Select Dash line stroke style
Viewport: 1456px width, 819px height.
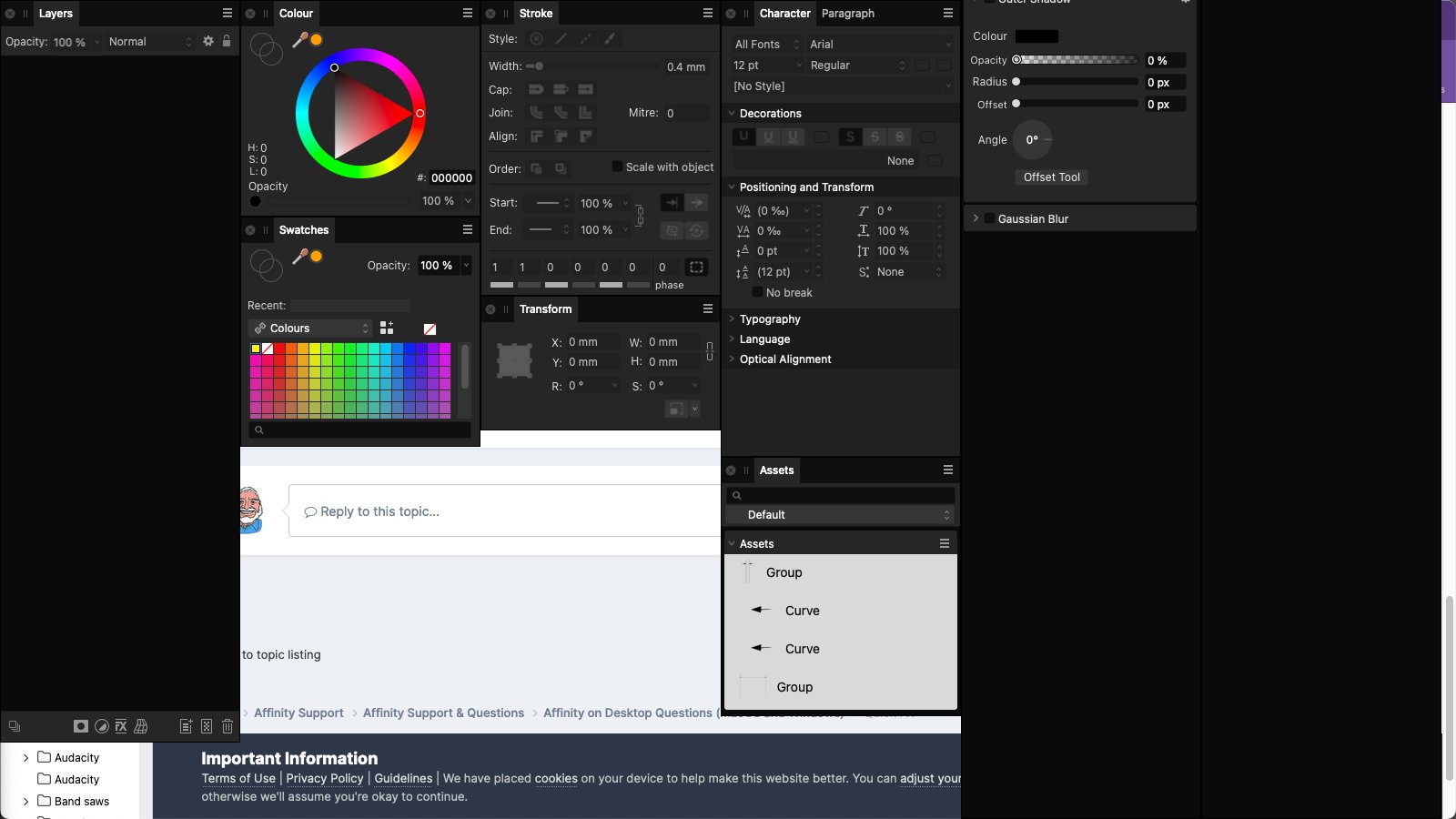click(x=585, y=38)
